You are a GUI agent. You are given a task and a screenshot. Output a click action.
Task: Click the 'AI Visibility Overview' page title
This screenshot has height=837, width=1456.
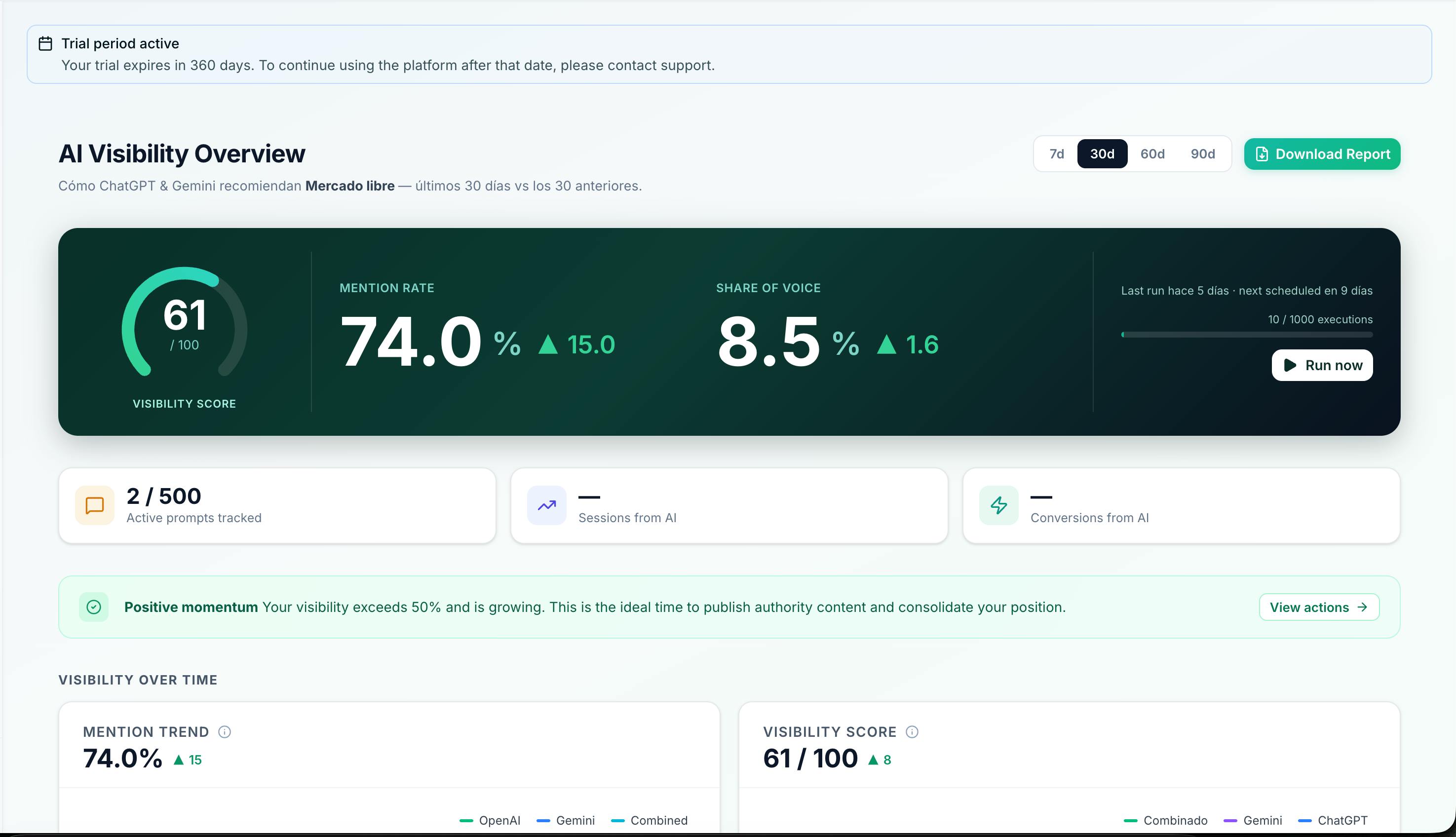point(182,153)
